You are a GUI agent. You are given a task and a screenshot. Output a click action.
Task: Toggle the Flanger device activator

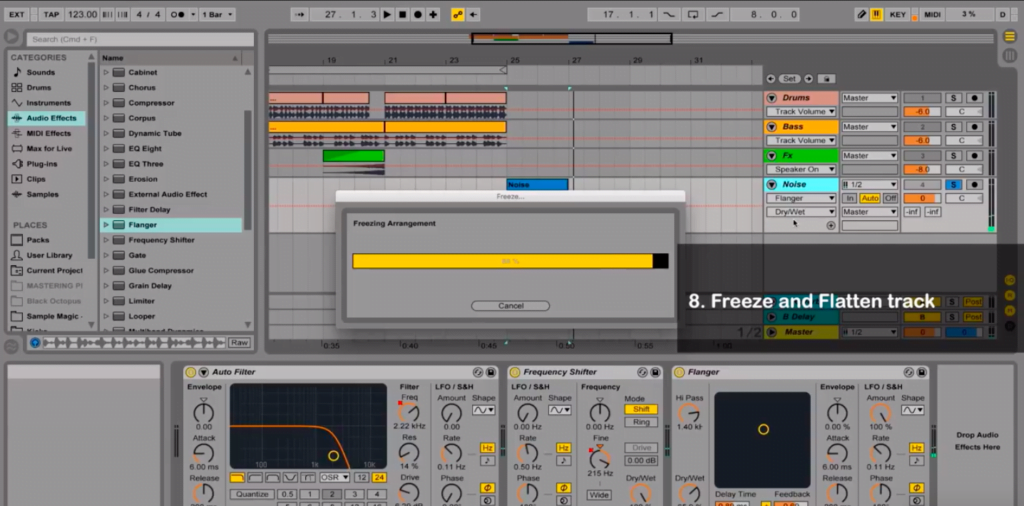click(679, 372)
